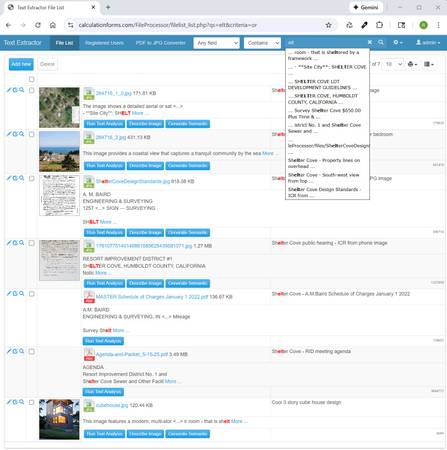The image size is (447, 450).
Task: Edit the 284716_2.jpg record with pencil icon
Action: (9, 134)
